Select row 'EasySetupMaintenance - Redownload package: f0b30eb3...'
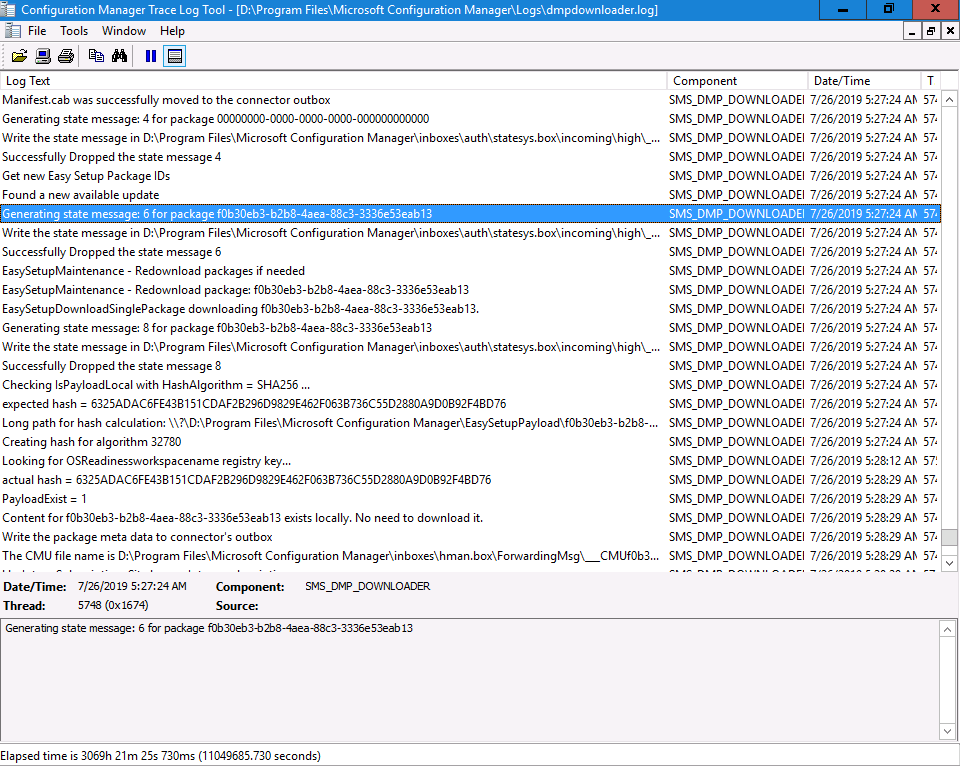The image size is (960, 766). 470,290
